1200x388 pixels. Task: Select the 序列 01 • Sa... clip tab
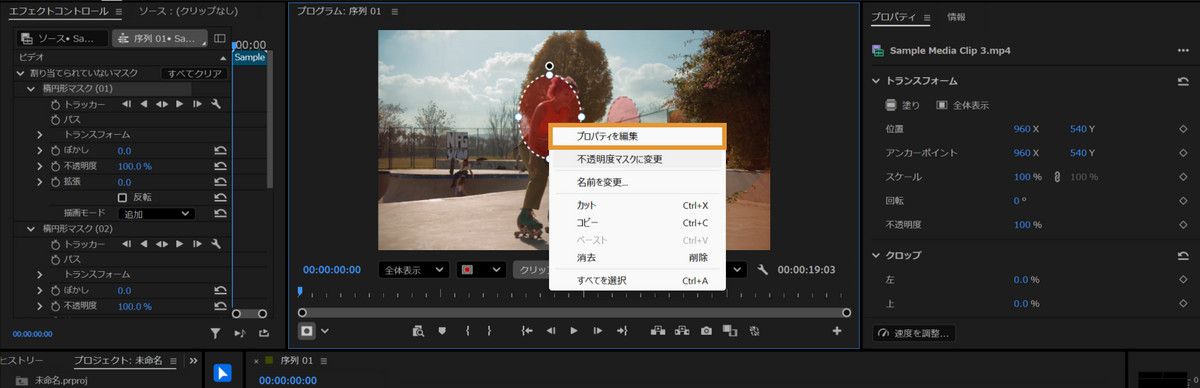click(159, 39)
